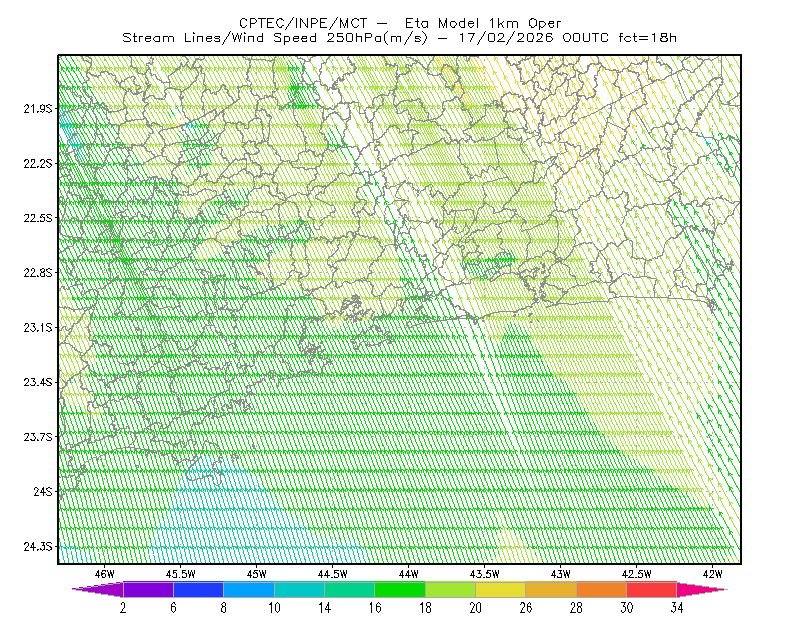Image resolution: width=800 pixels, height=618 pixels.
Task: Click the cyan color bar segment 10–14
Action: coord(299,589)
